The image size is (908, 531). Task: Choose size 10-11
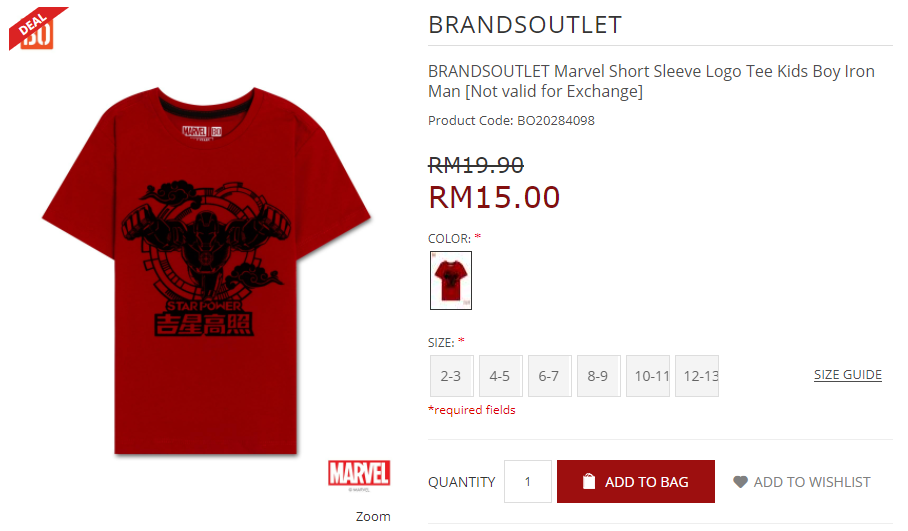(647, 376)
